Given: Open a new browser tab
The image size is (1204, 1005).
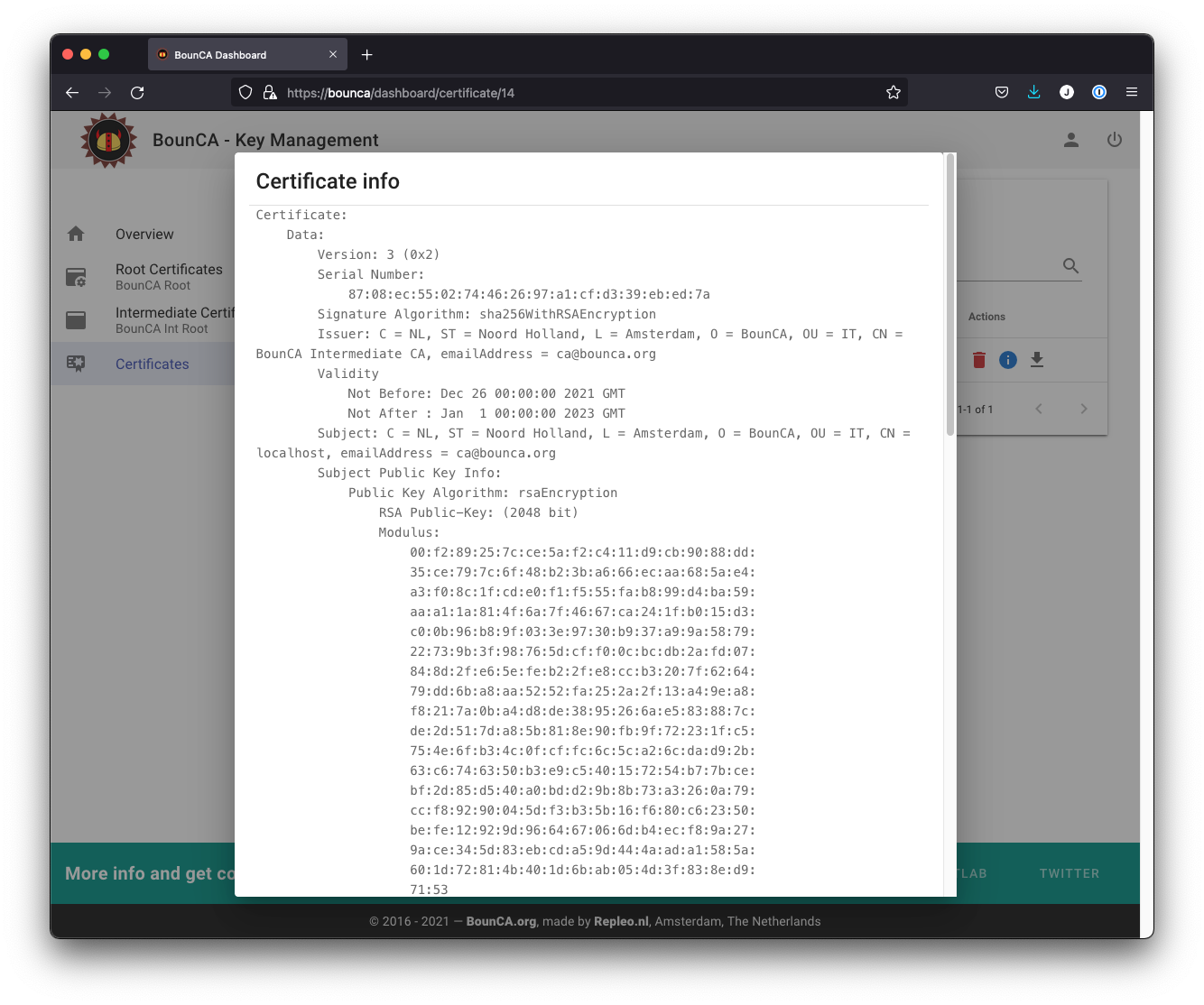Looking at the screenshot, I should pos(367,55).
